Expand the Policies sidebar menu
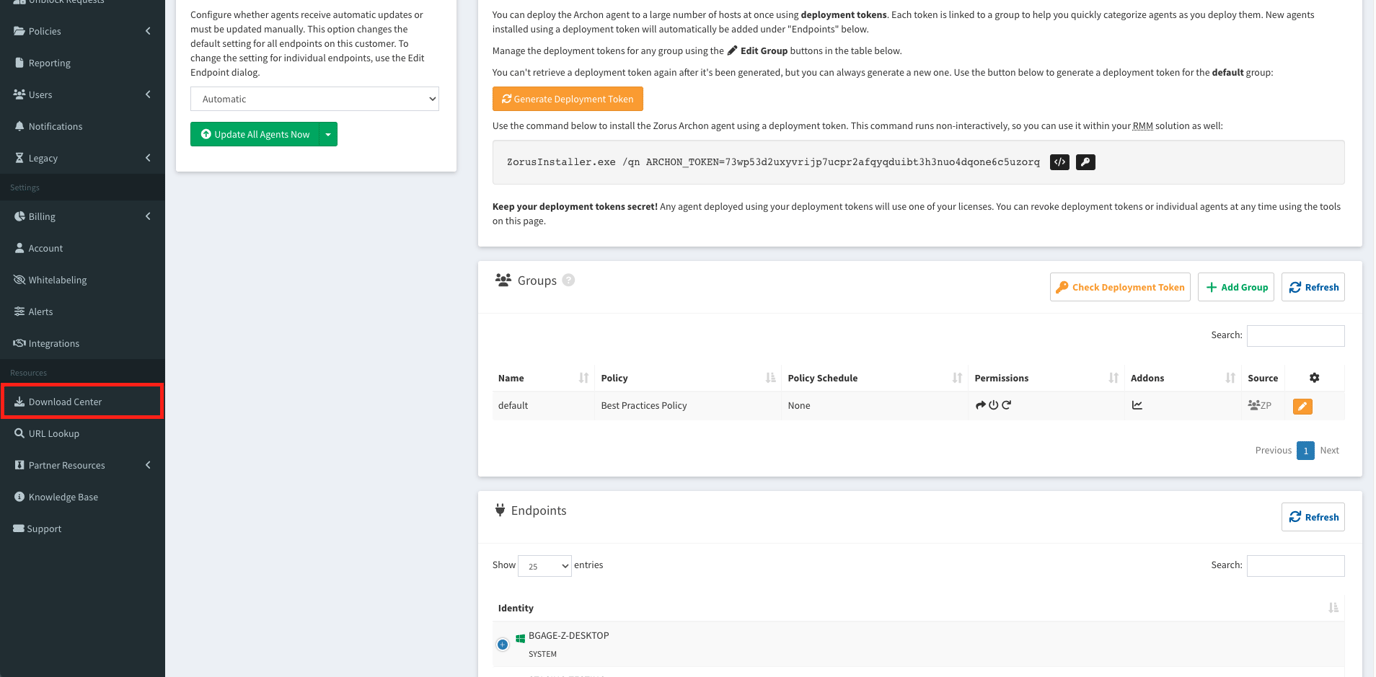1376x677 pixels. point(82,31)
